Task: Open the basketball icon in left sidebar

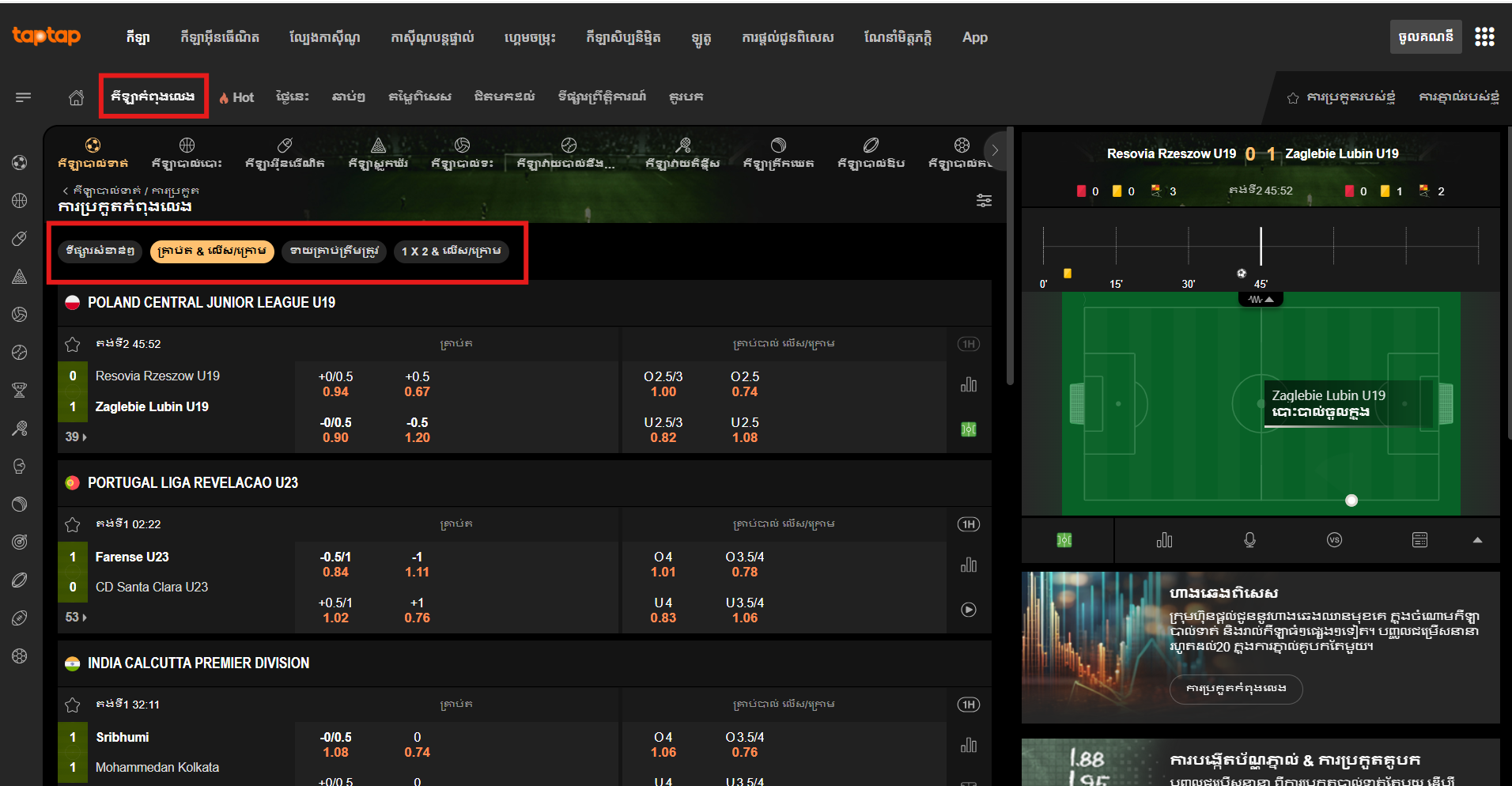Action: (x=20, y=200)
